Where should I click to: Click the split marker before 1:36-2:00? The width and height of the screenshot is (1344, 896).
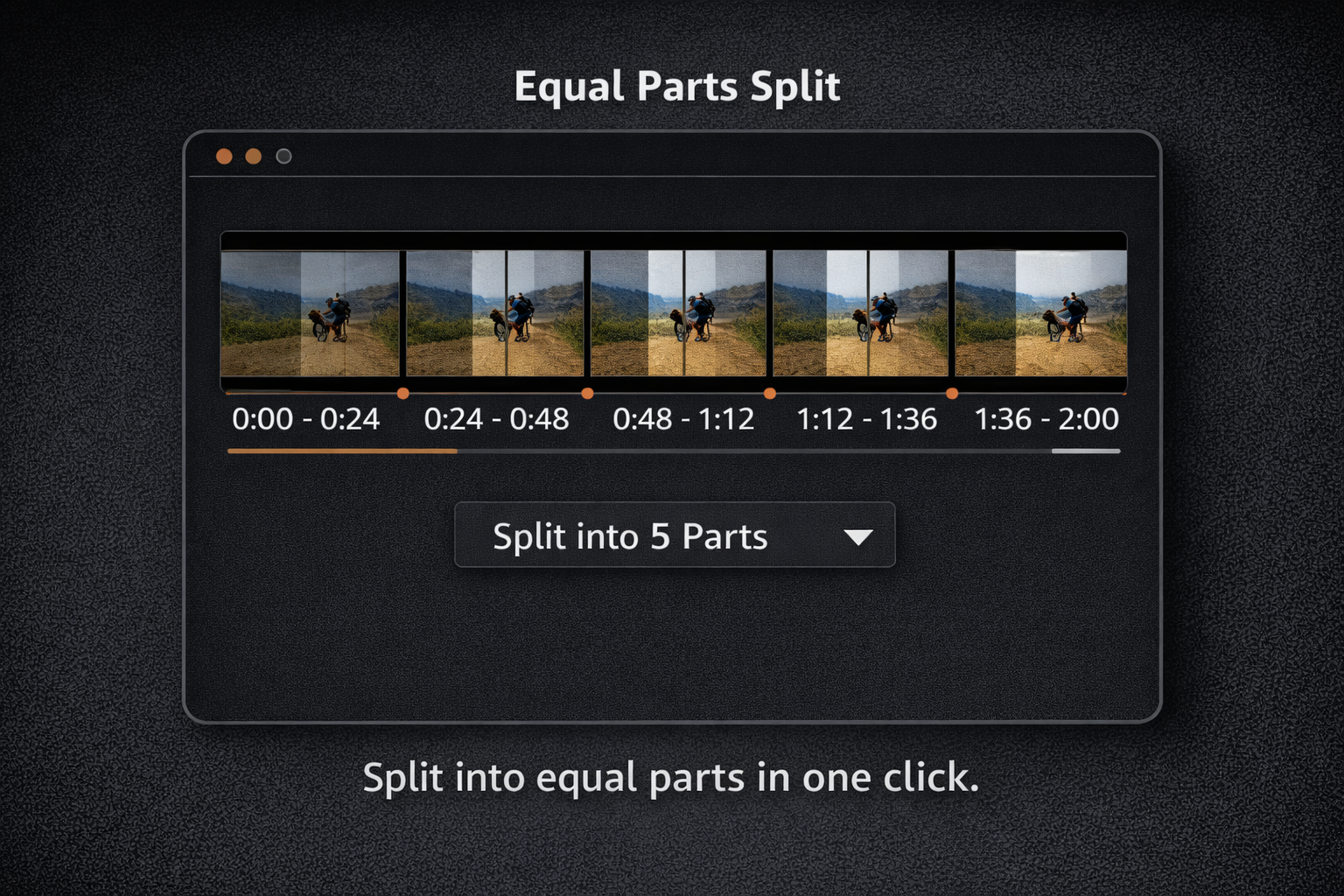[x=954, y=395]
